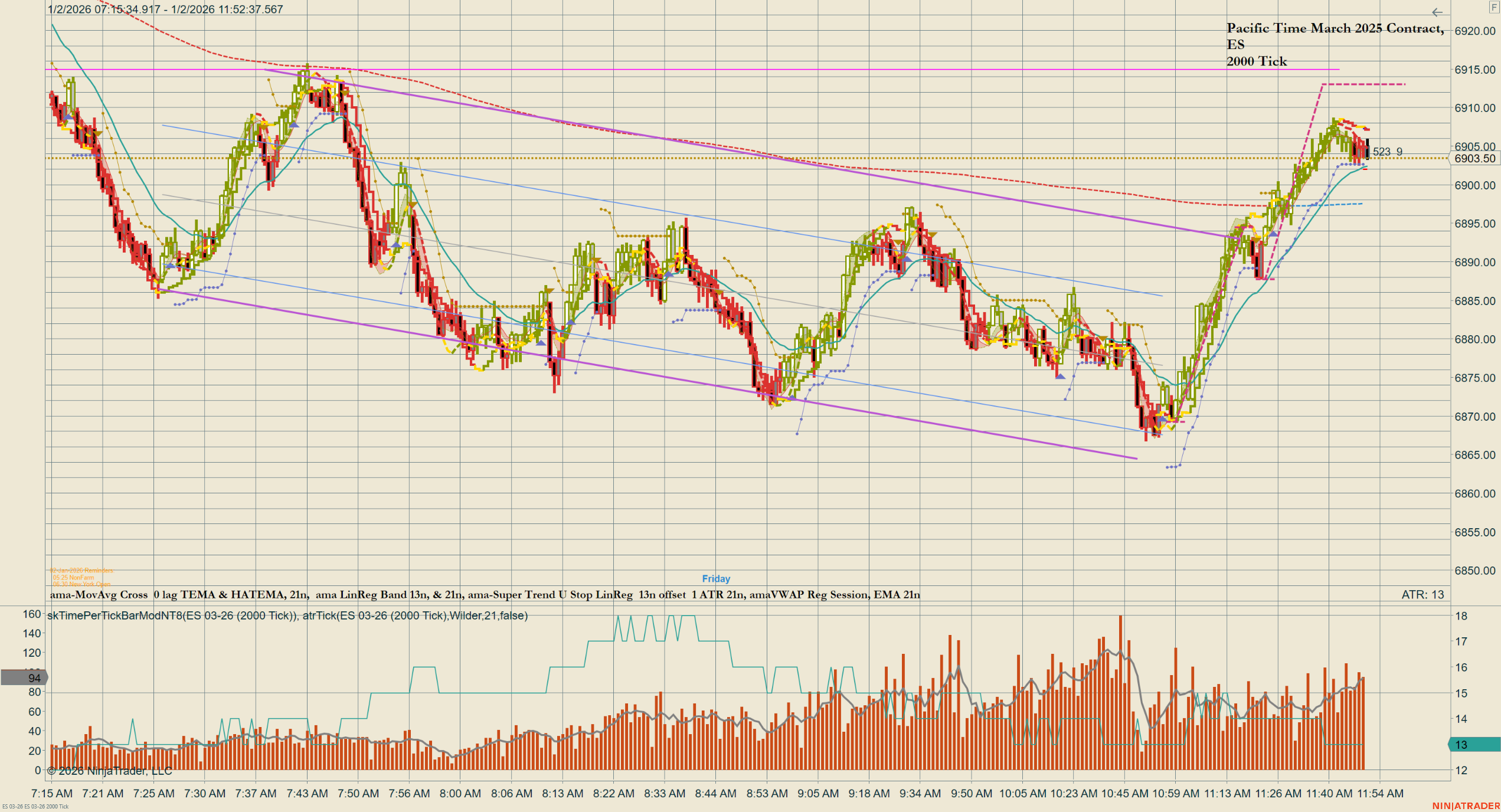Click the blue 'Friday' session label

[716, 579]
